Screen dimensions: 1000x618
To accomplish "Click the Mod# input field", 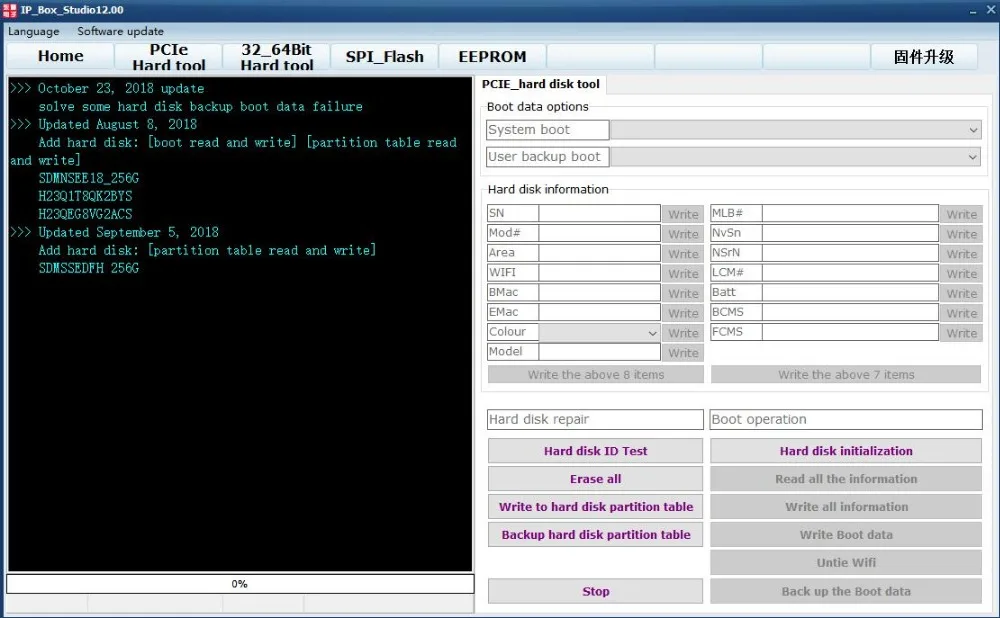I will coord(599,233).
